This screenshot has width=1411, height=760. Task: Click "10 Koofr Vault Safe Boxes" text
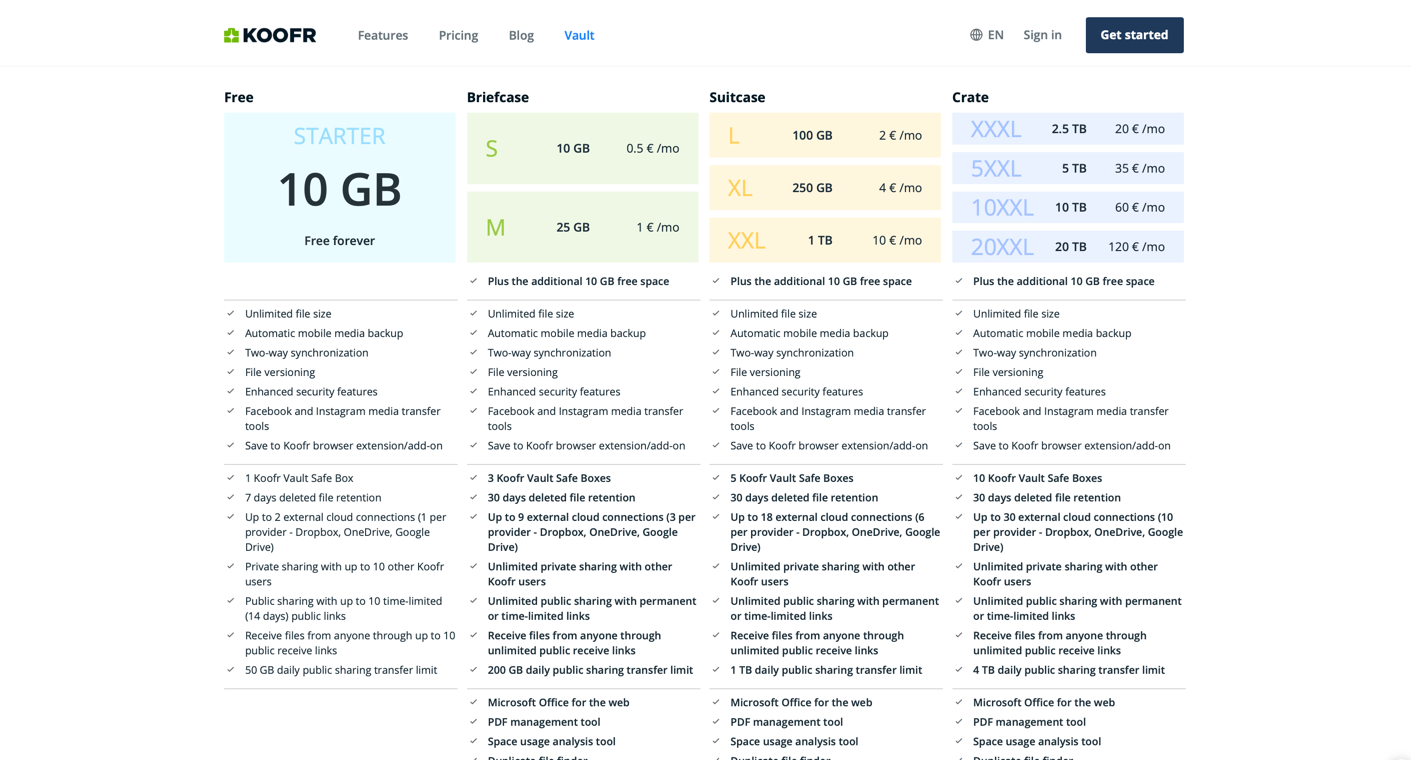pyautogui.click(x=1037, y=478)
